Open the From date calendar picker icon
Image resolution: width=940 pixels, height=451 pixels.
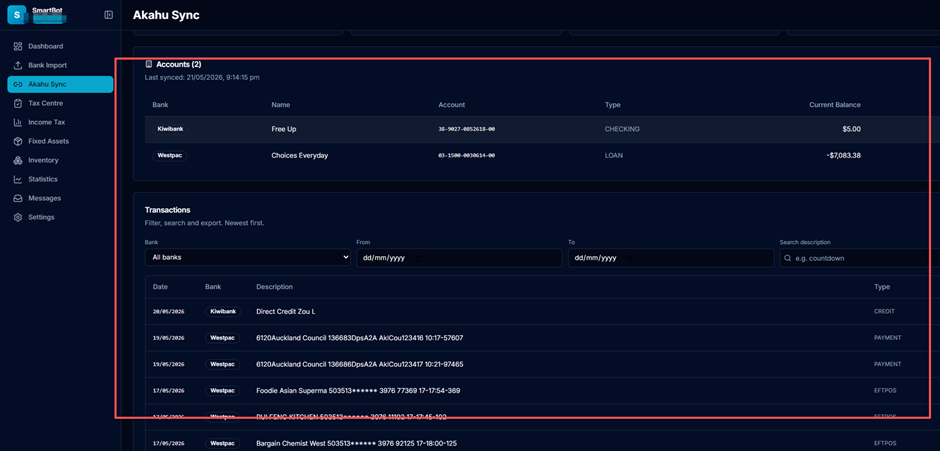(x=418, y=258)
